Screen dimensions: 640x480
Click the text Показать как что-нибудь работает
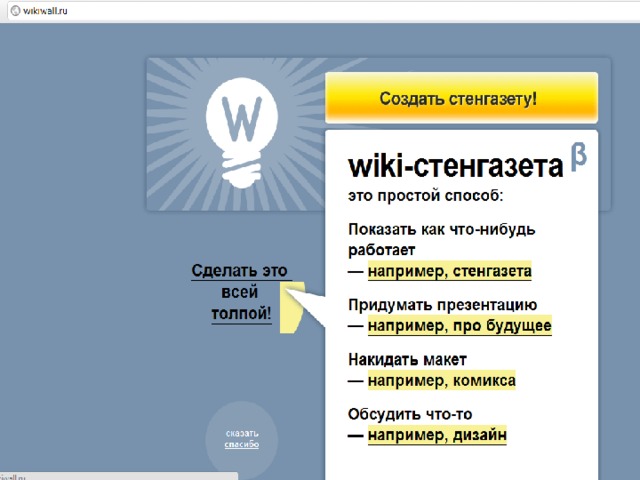point(442,240)
